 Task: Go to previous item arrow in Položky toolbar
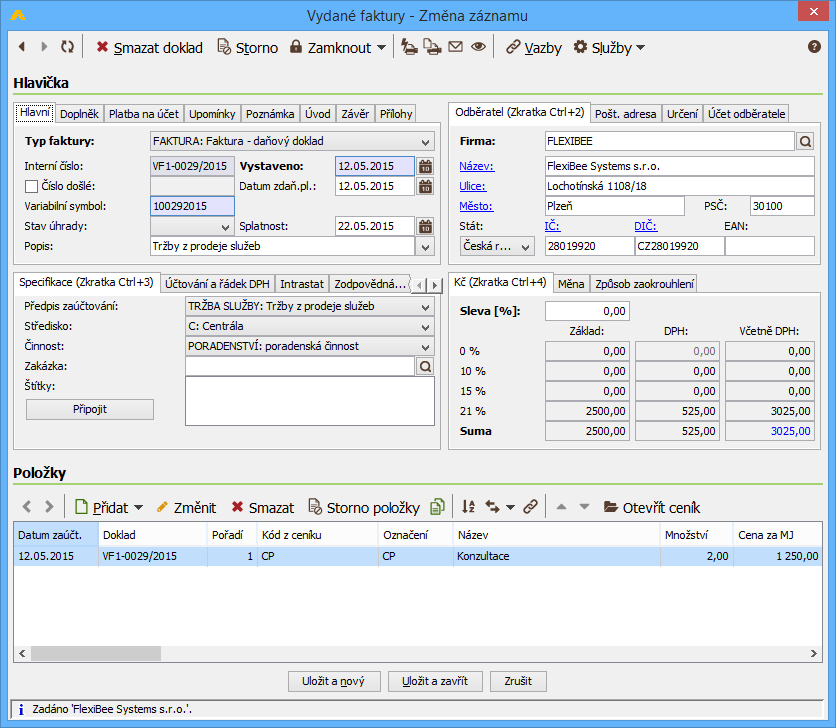[27, 507]
